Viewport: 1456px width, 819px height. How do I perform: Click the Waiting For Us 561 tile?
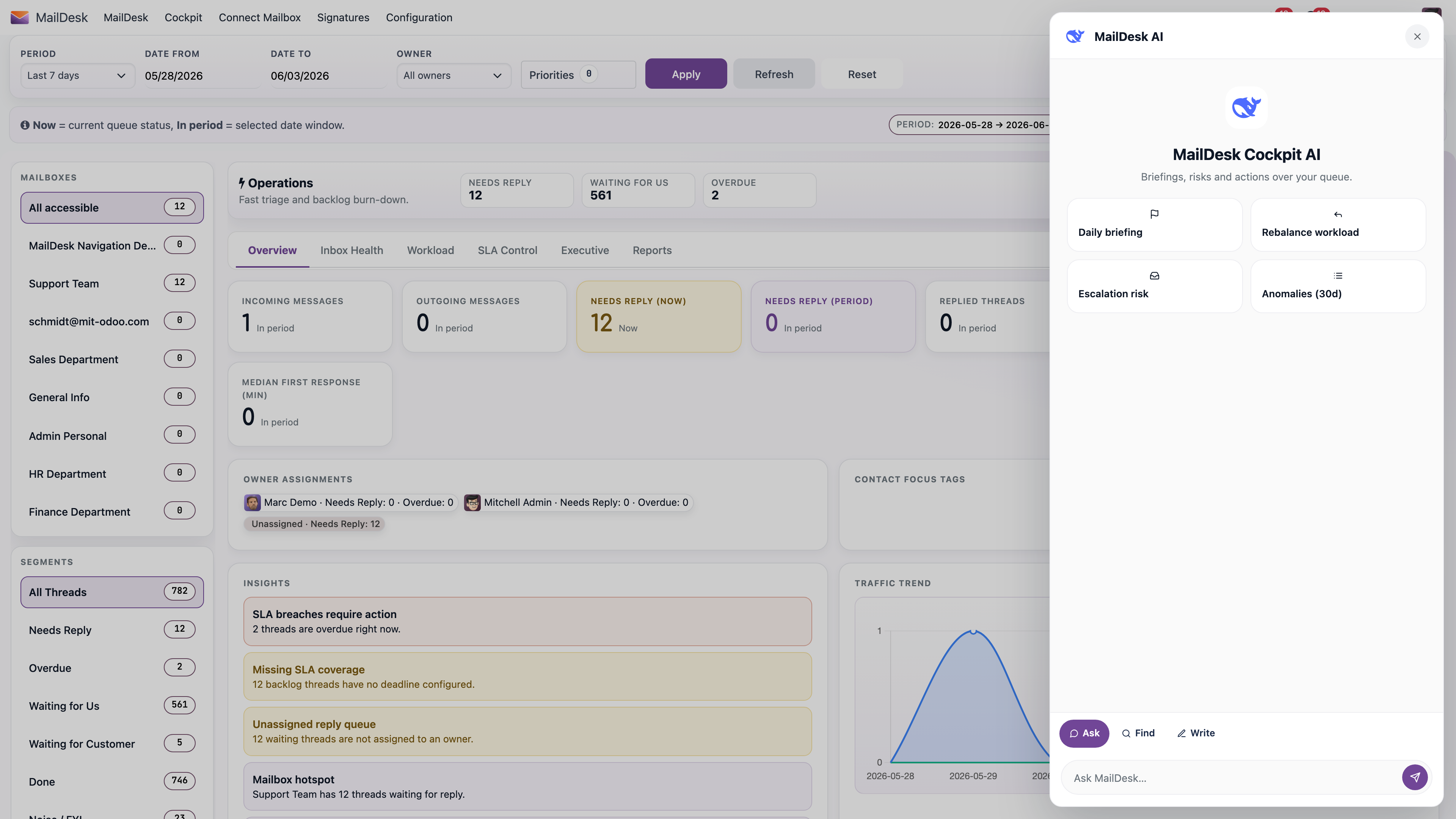click(638, 190)
